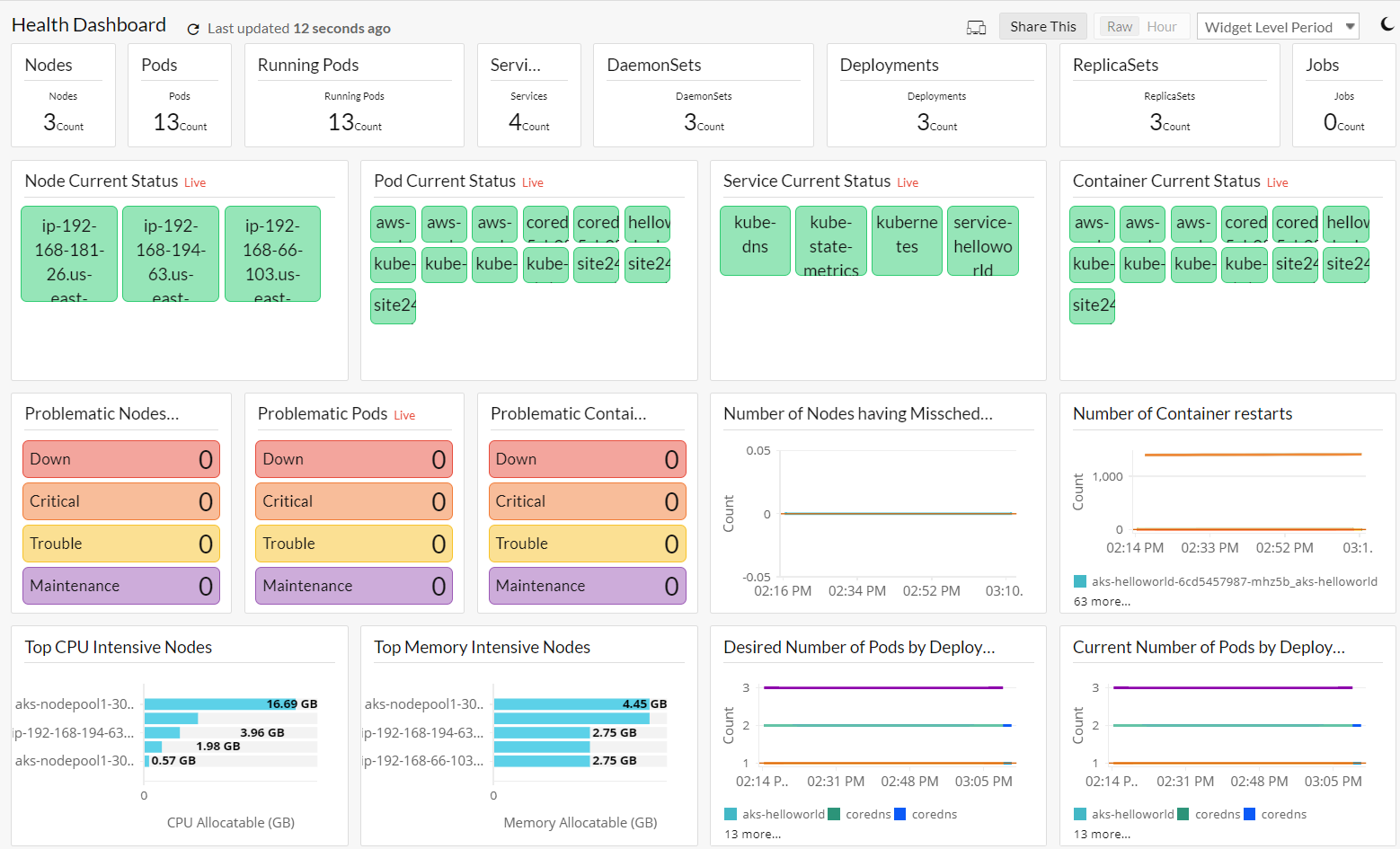
Task: Toggle dark mode with the moon icon
Action: [x=1387, y=25]
